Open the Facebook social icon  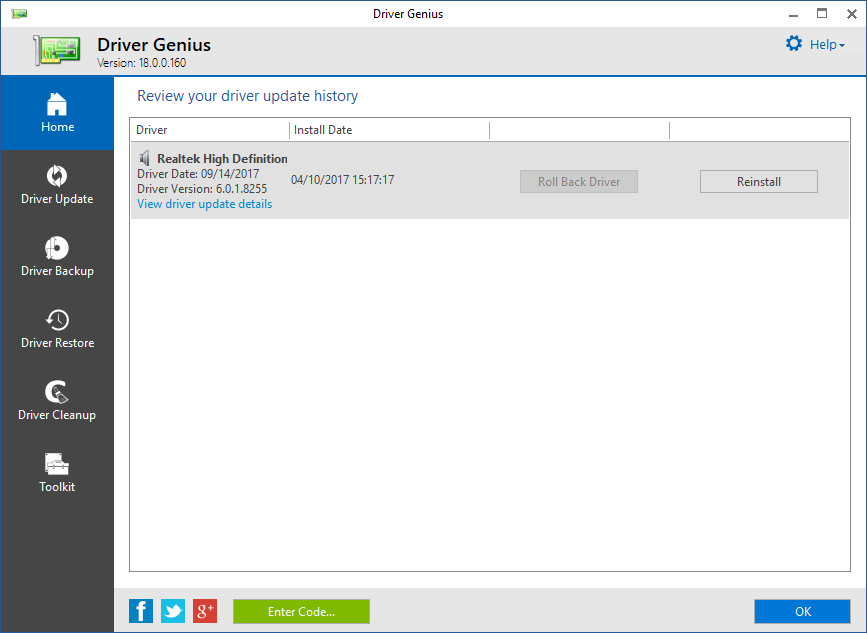point(141,611)
